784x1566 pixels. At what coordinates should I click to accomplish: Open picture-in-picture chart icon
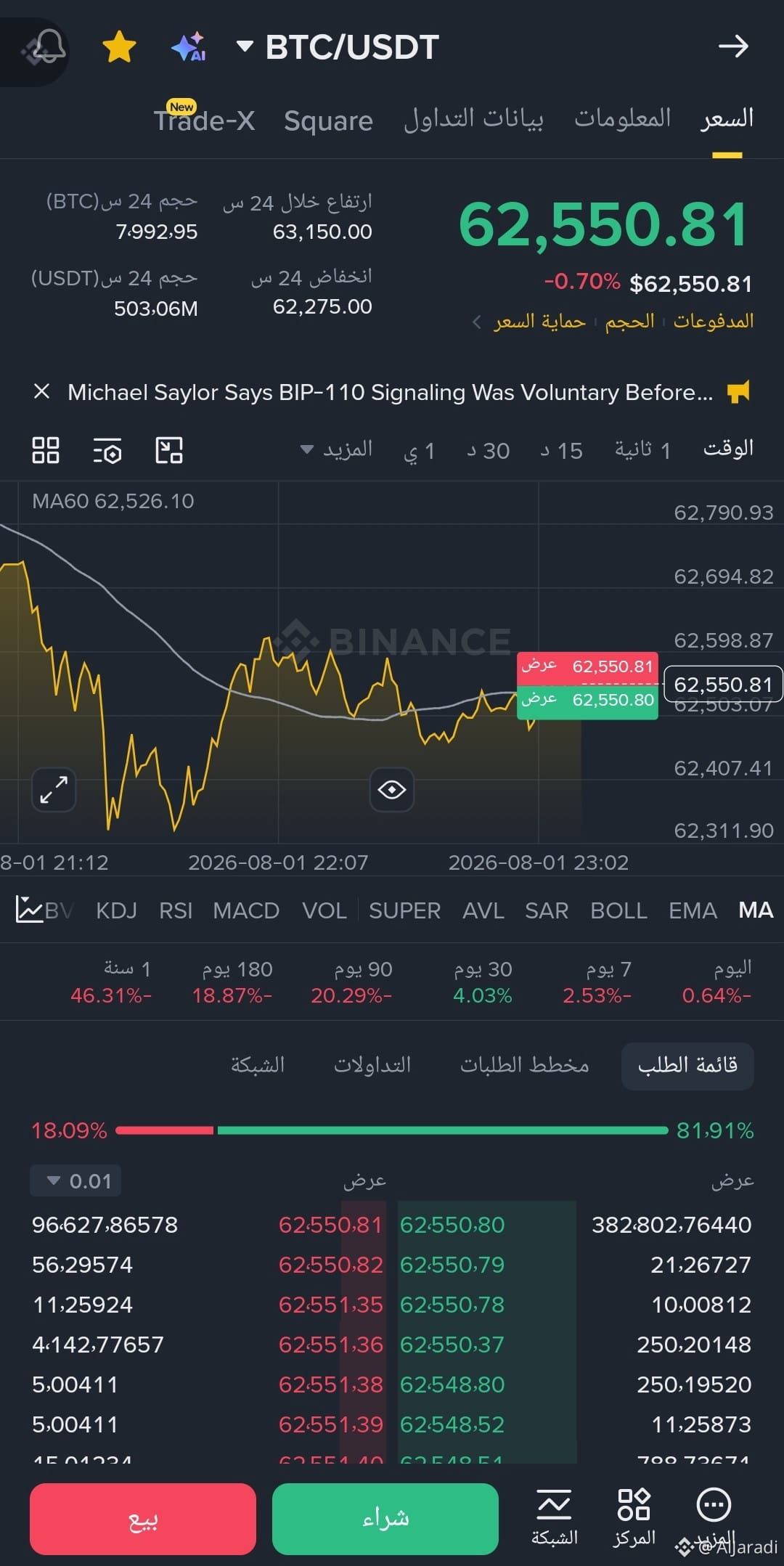[169, 450]
